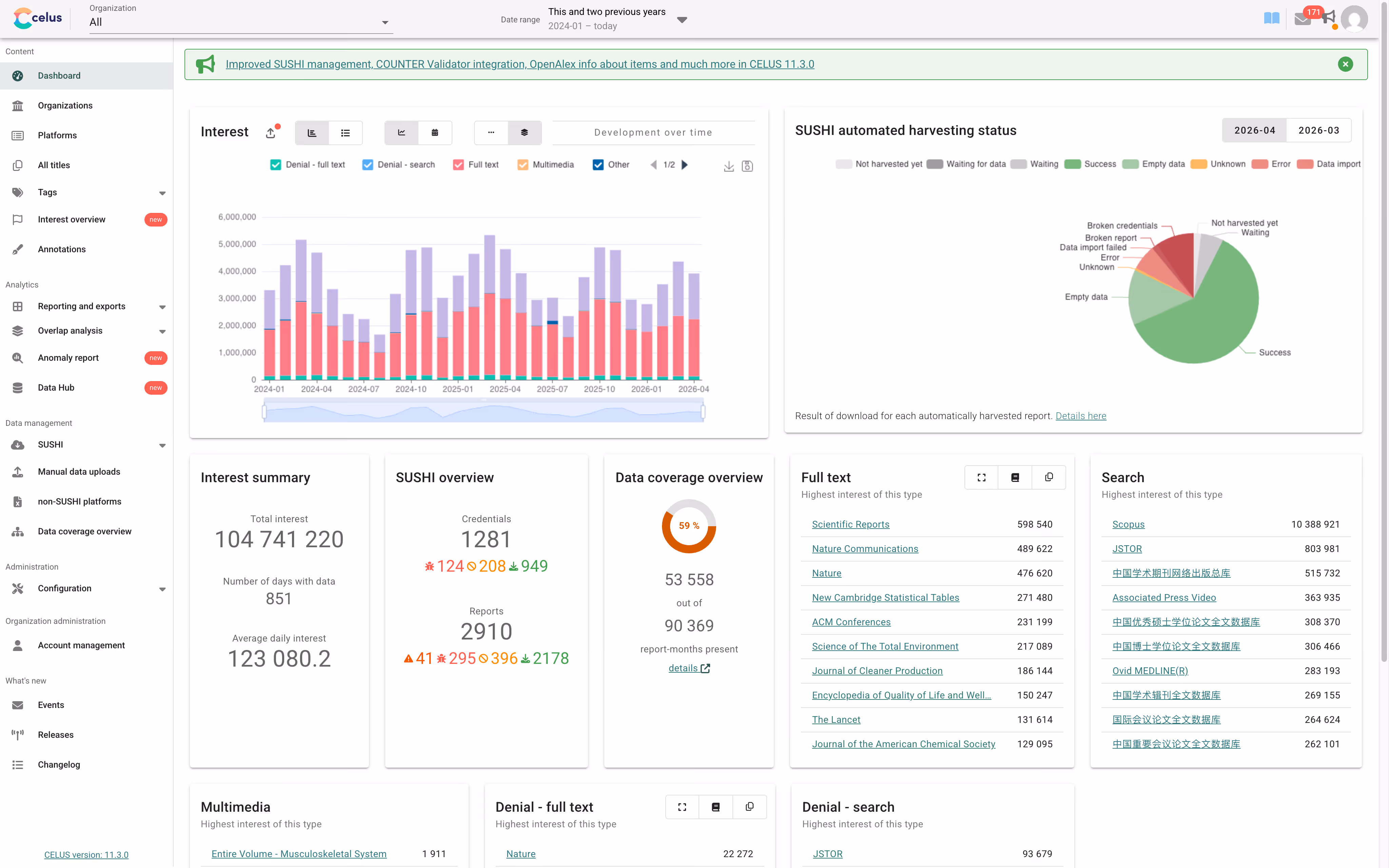Toggle the Other legend checkbox
The width and height of the screenshot is (1389, 868).
click(598, 165)
